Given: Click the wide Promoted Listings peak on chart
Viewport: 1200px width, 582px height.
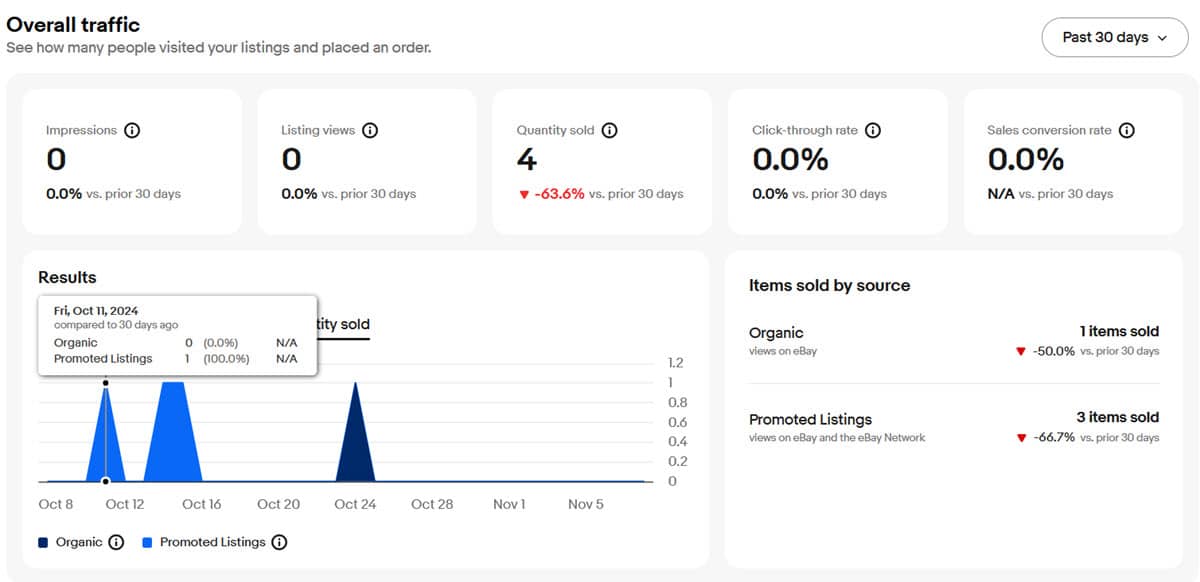Looking at the screenshot, I should [x=172, y=430].
